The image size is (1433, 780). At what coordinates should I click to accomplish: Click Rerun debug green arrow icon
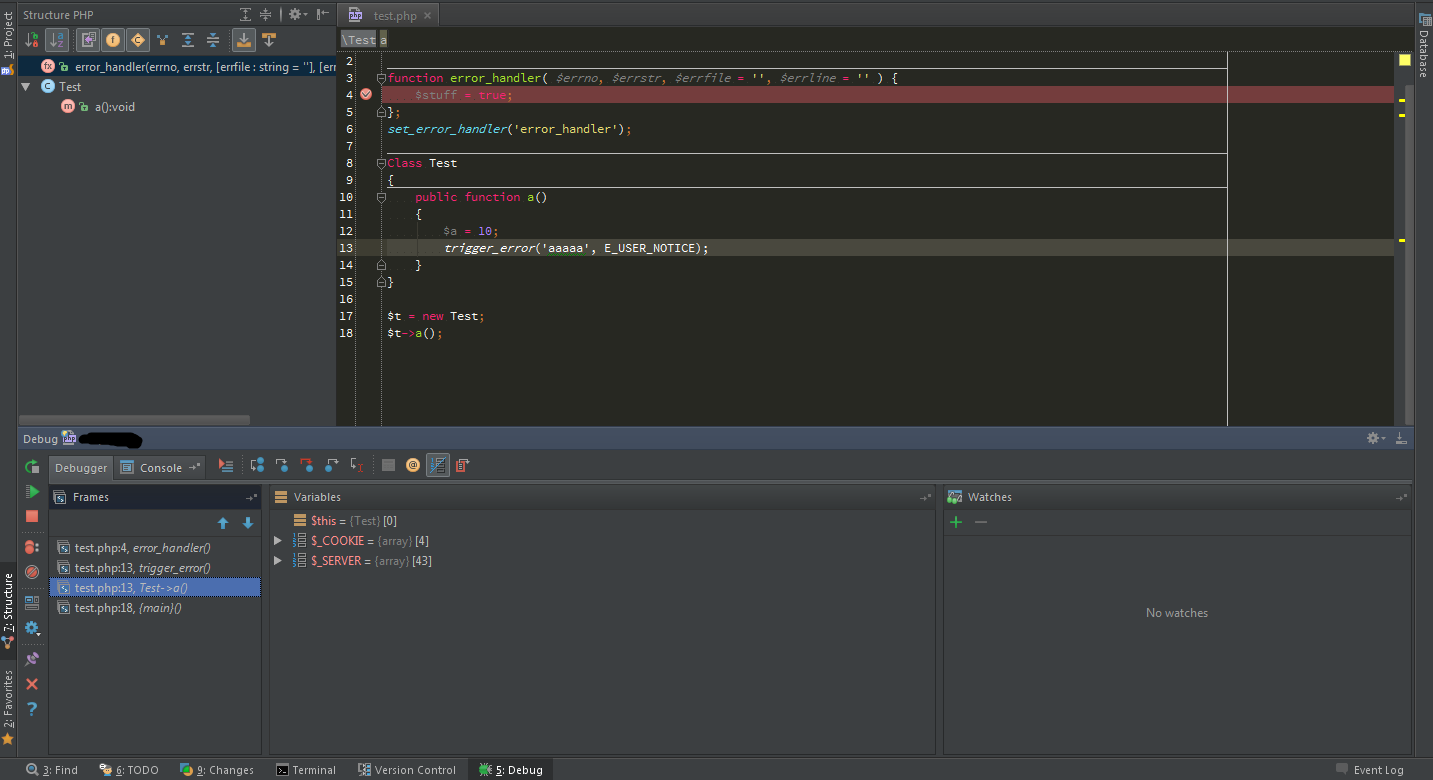coord(32,467)
